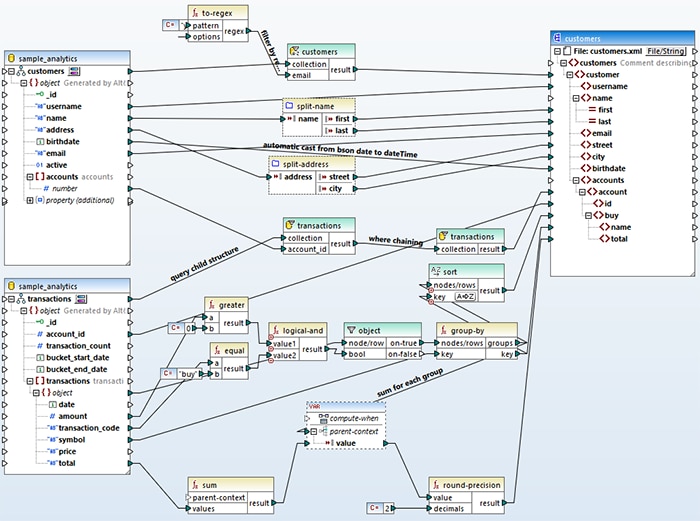Collapse the name element in customers target

(x=575, y=99)
